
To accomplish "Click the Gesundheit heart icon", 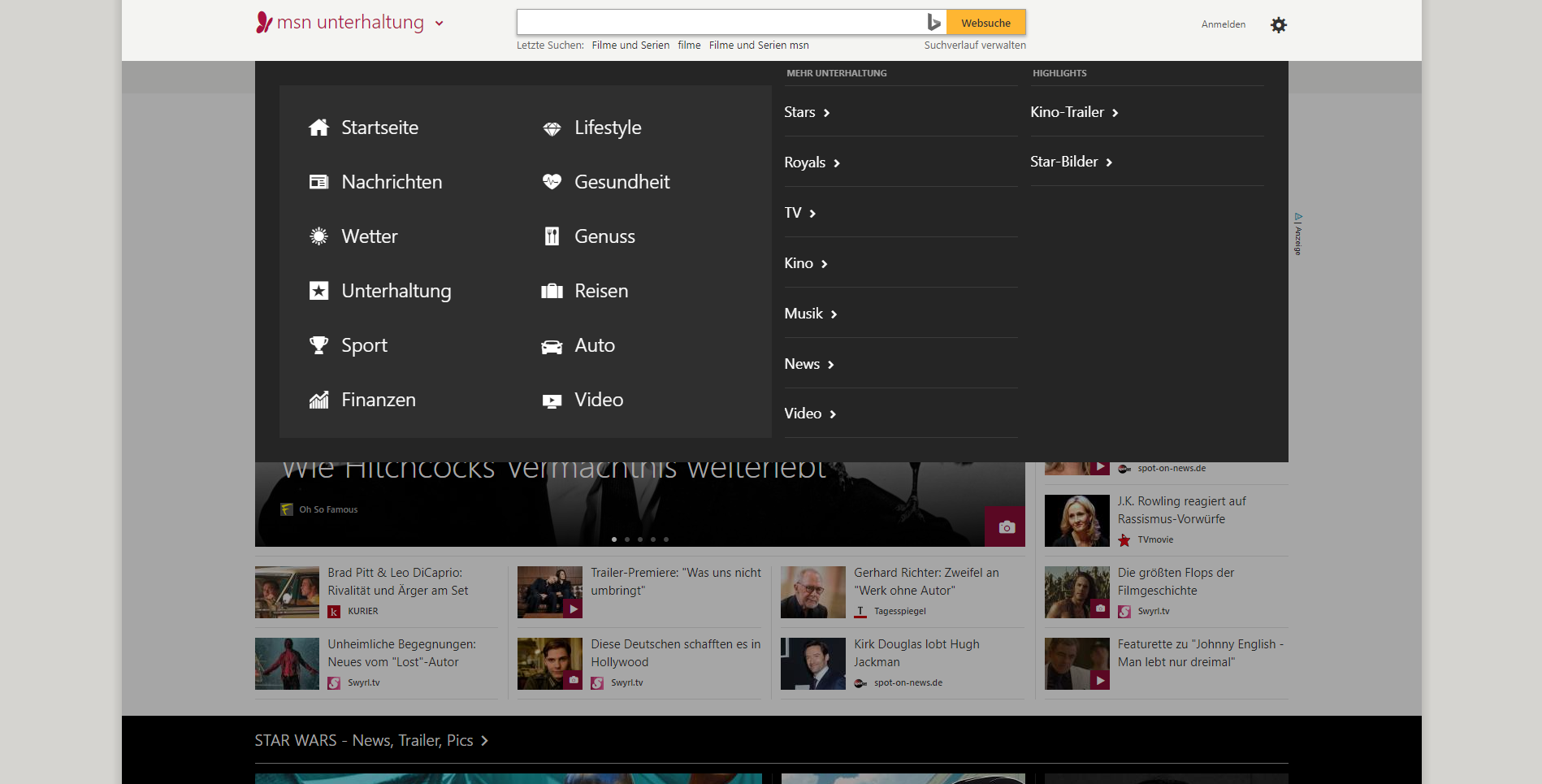I will click(x=552, y=182).
